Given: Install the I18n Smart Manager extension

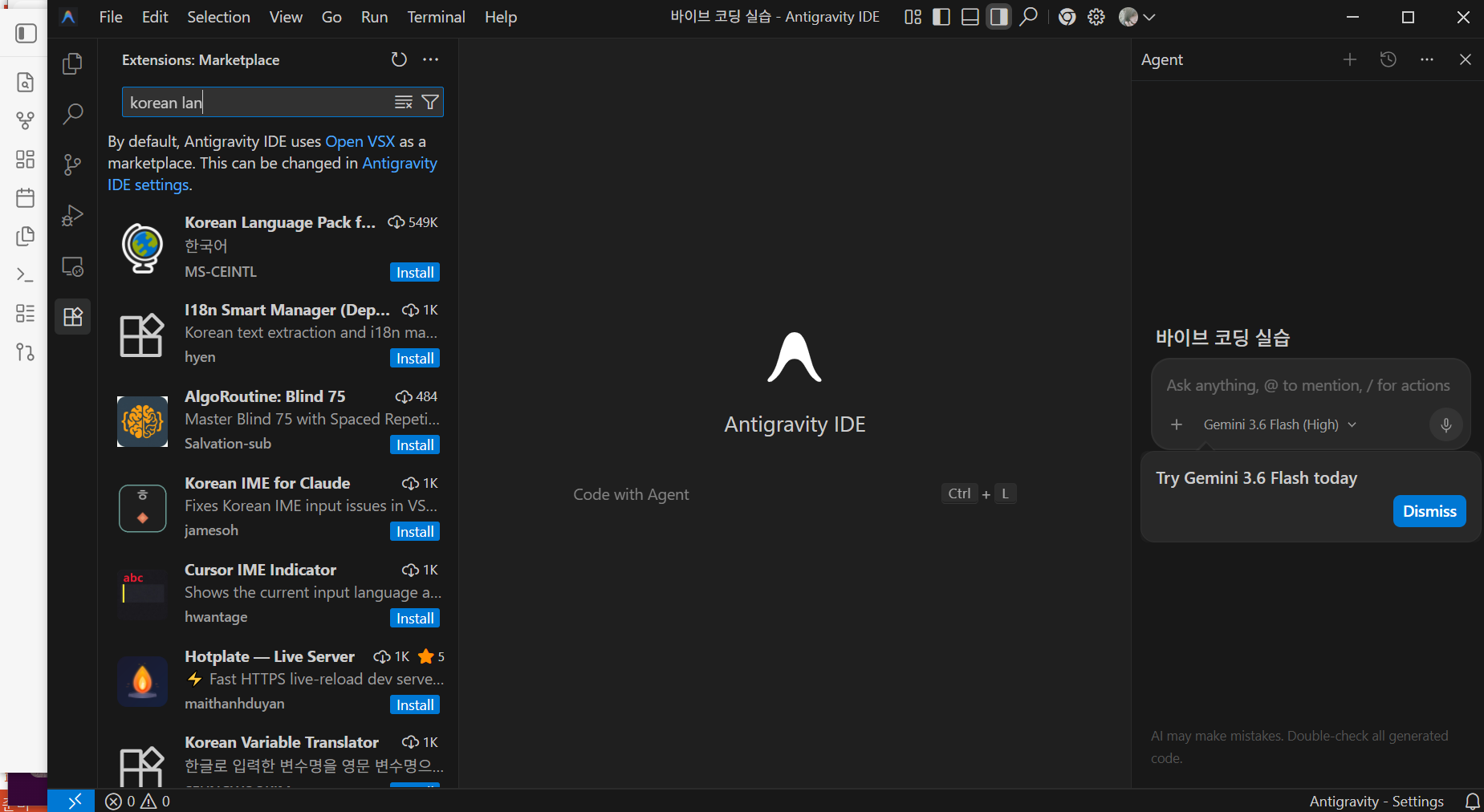Looking at the screenshot, I should pos(415,358).
